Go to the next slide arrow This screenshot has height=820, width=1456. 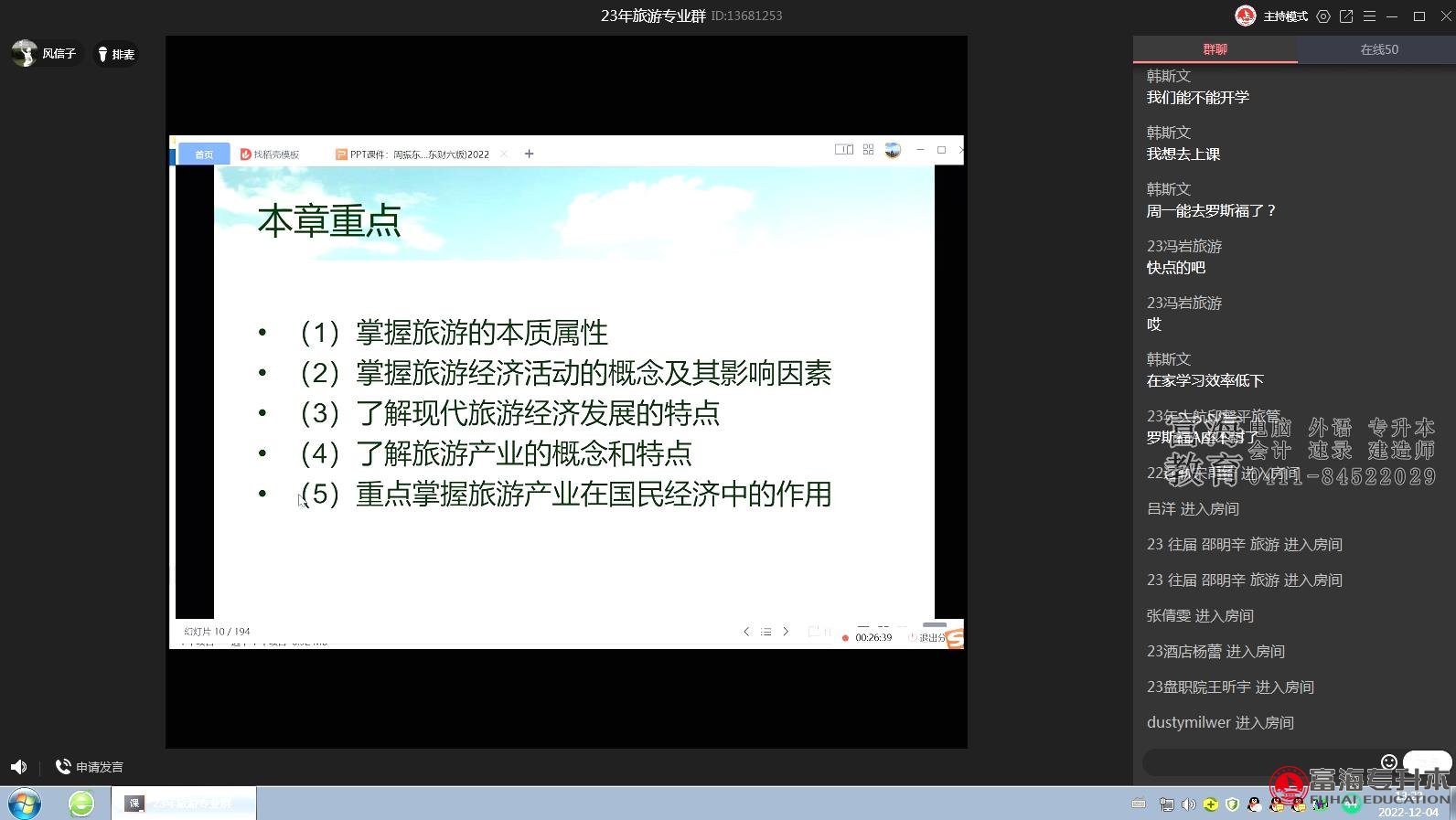coord(786,632)
